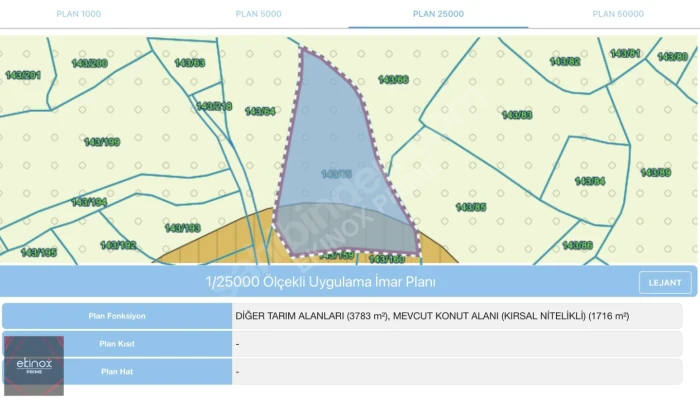Click parcel label 143/201 on map

point(23,75)
